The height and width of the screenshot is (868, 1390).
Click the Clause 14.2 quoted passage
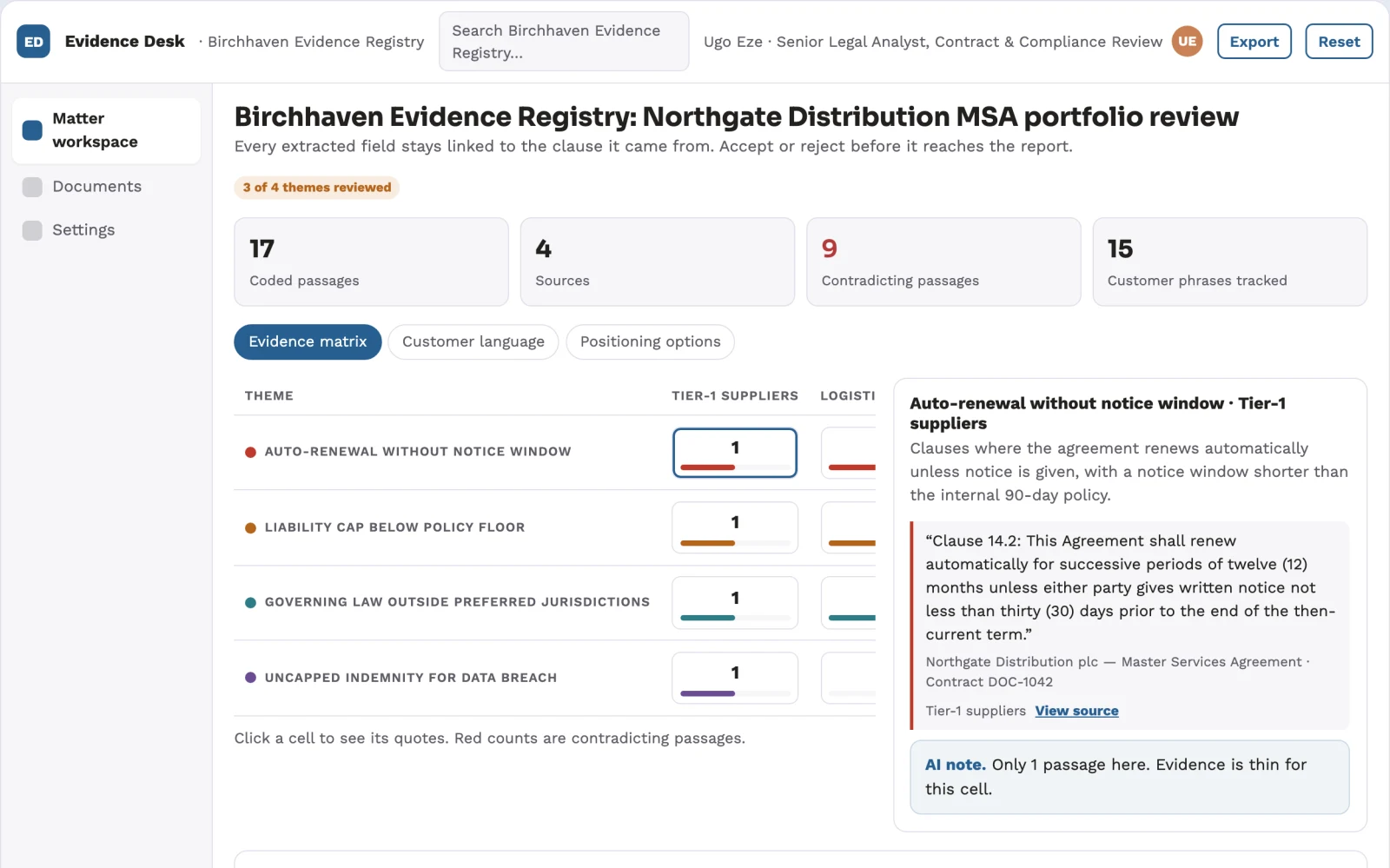pos(1130,587)
